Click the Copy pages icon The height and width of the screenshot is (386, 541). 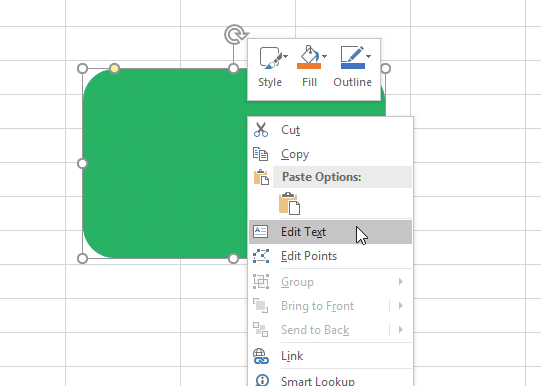[260, 154]
